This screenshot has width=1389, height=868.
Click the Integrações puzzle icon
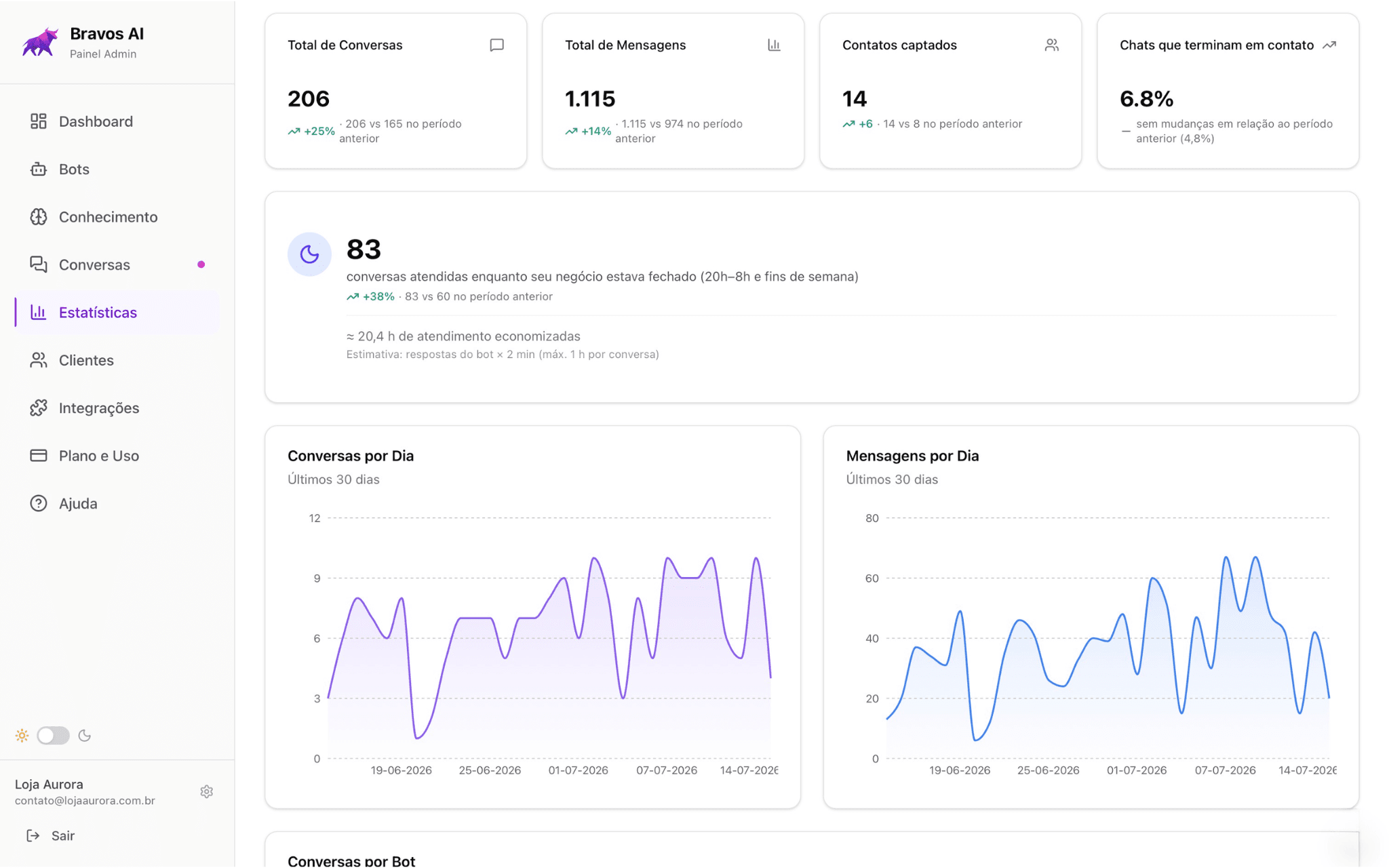tap(39, 408)
